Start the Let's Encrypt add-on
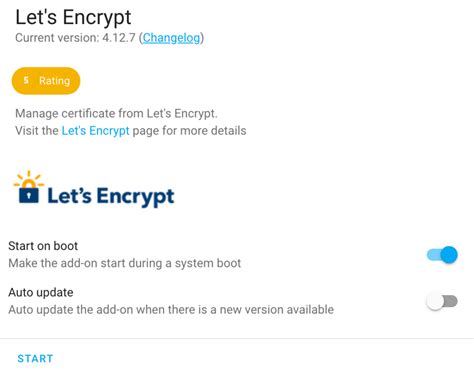Screen dimensions: 474x373 click(35, 359)
